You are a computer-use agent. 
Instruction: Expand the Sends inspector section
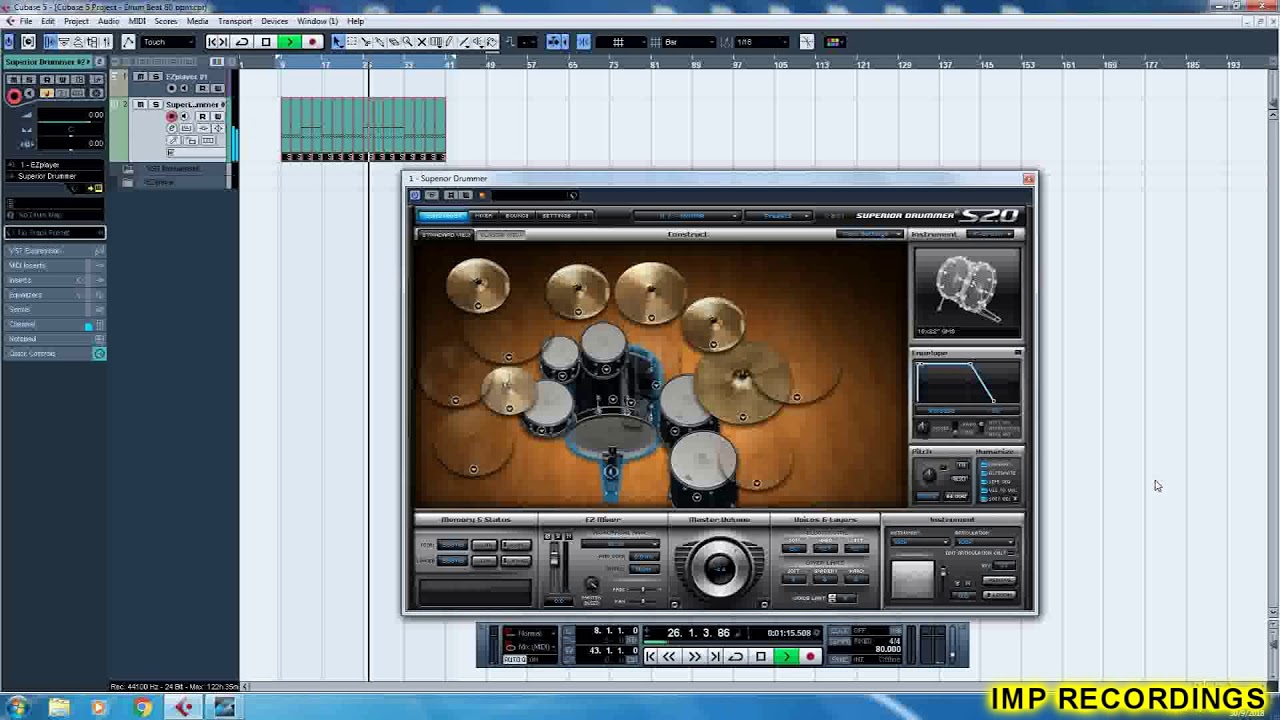(54, 310)
